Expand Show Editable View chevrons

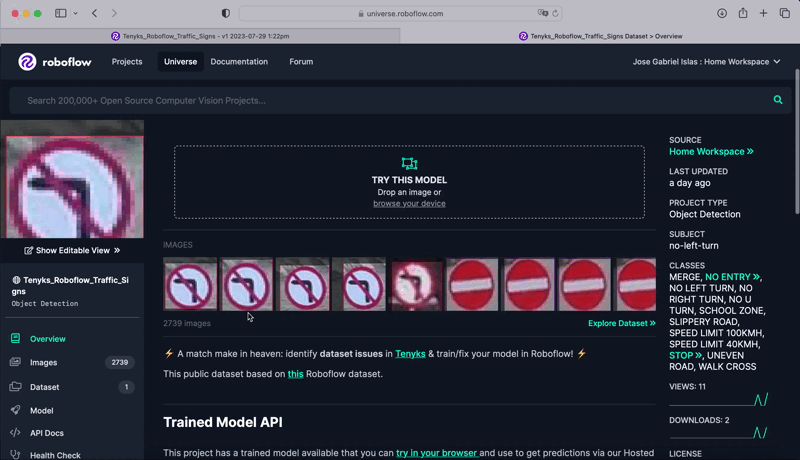(117, 250)
